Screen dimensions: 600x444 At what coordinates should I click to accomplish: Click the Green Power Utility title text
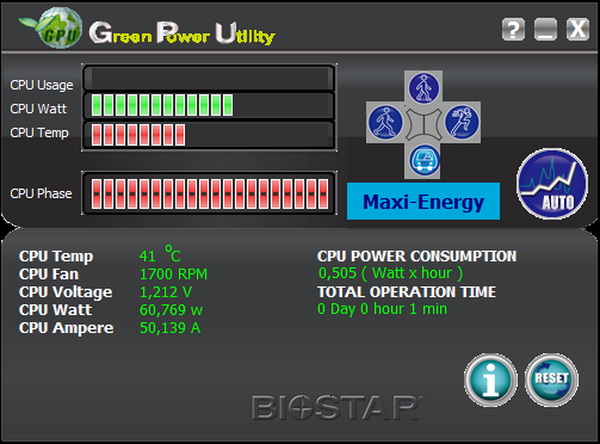click(x=182, y=34)
